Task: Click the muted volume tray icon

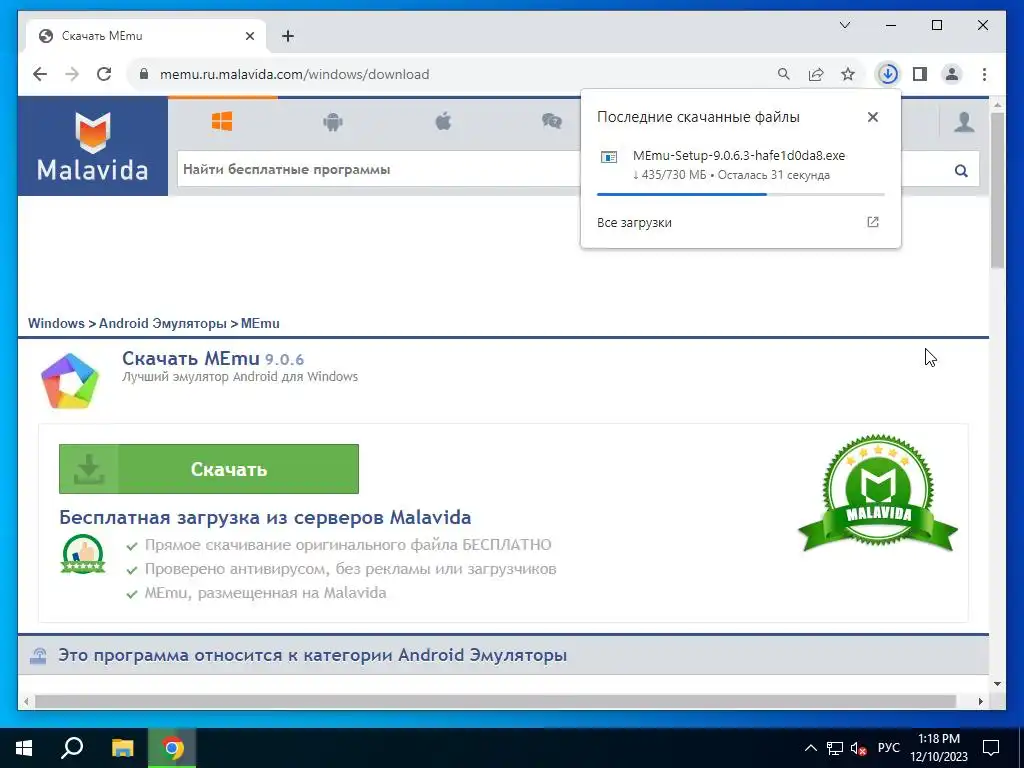Action: pyautogui.click(x=858, y=748)
